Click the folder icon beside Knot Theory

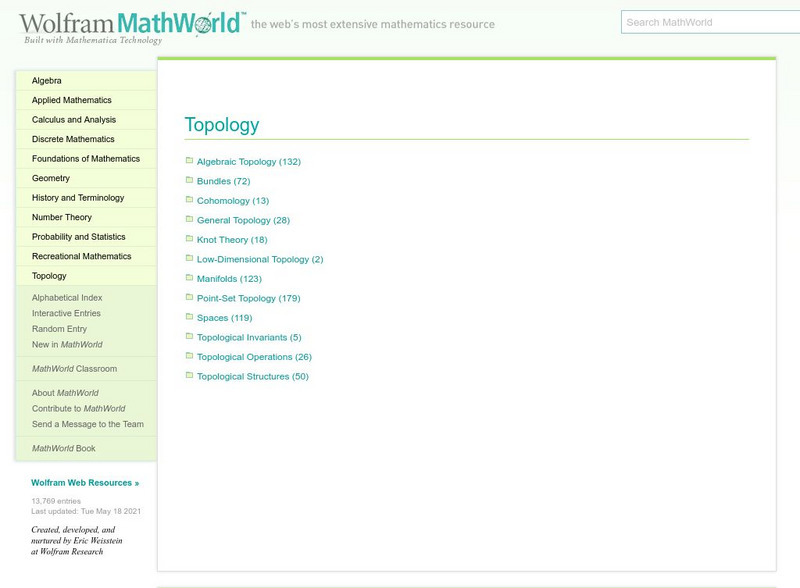click(189, 238)
